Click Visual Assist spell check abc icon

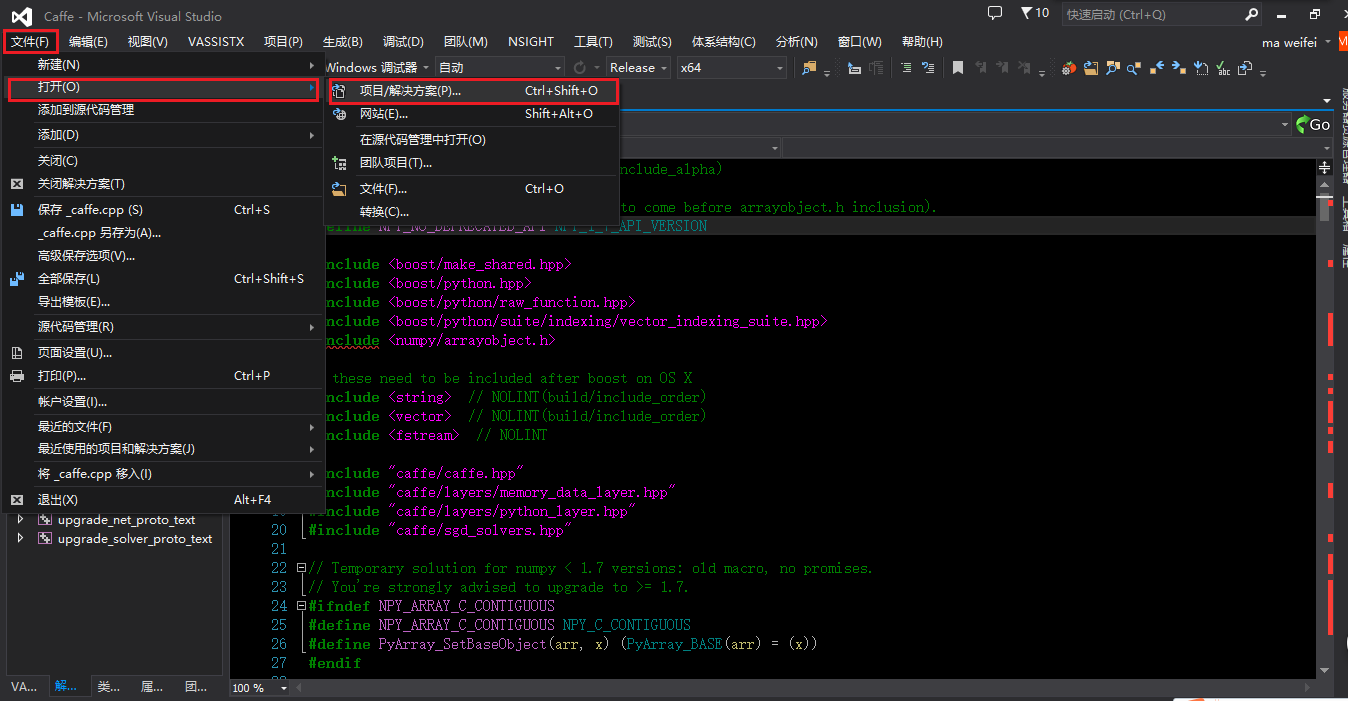click(x=1223, y=68)
